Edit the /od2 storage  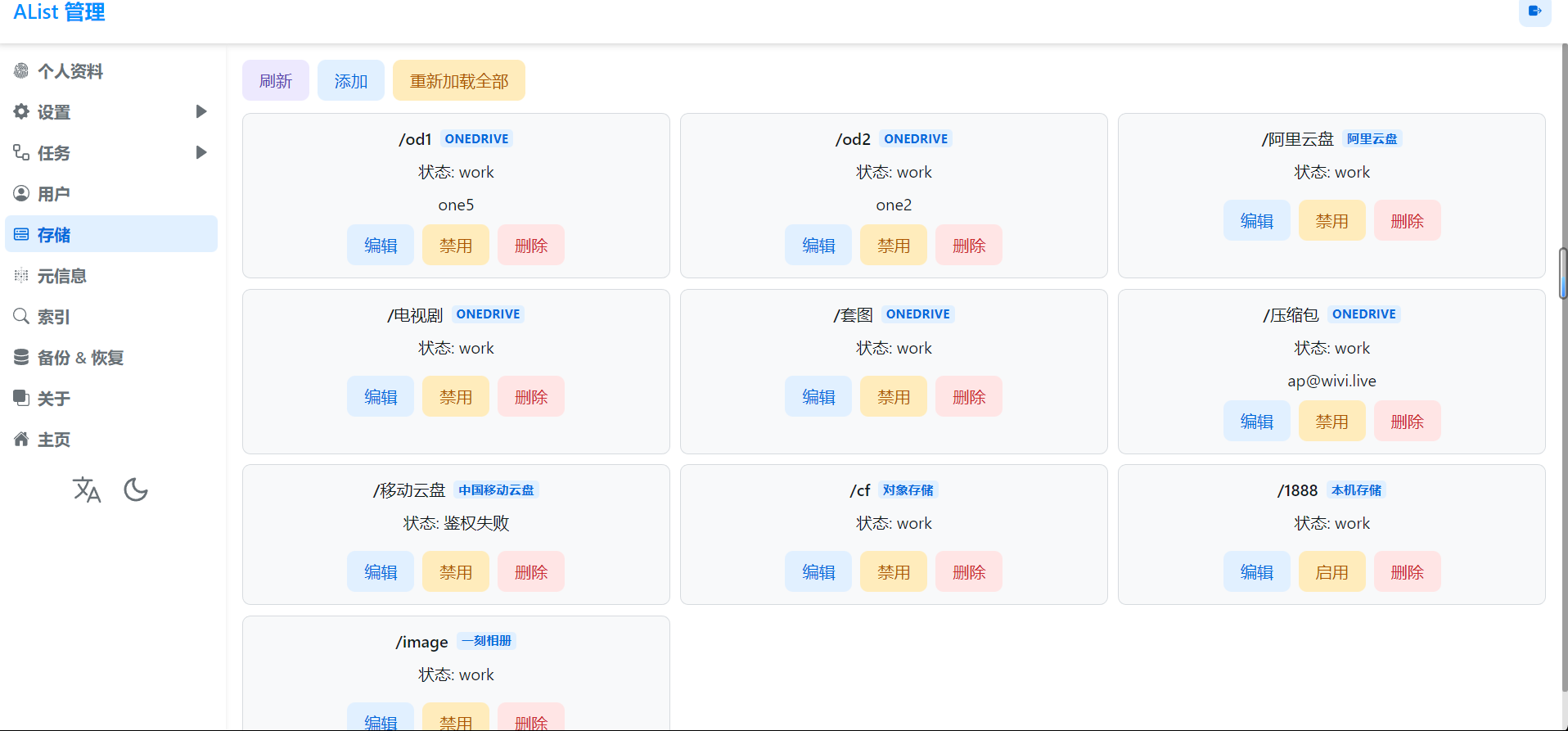pyautogui.click(x=818, y=245)
